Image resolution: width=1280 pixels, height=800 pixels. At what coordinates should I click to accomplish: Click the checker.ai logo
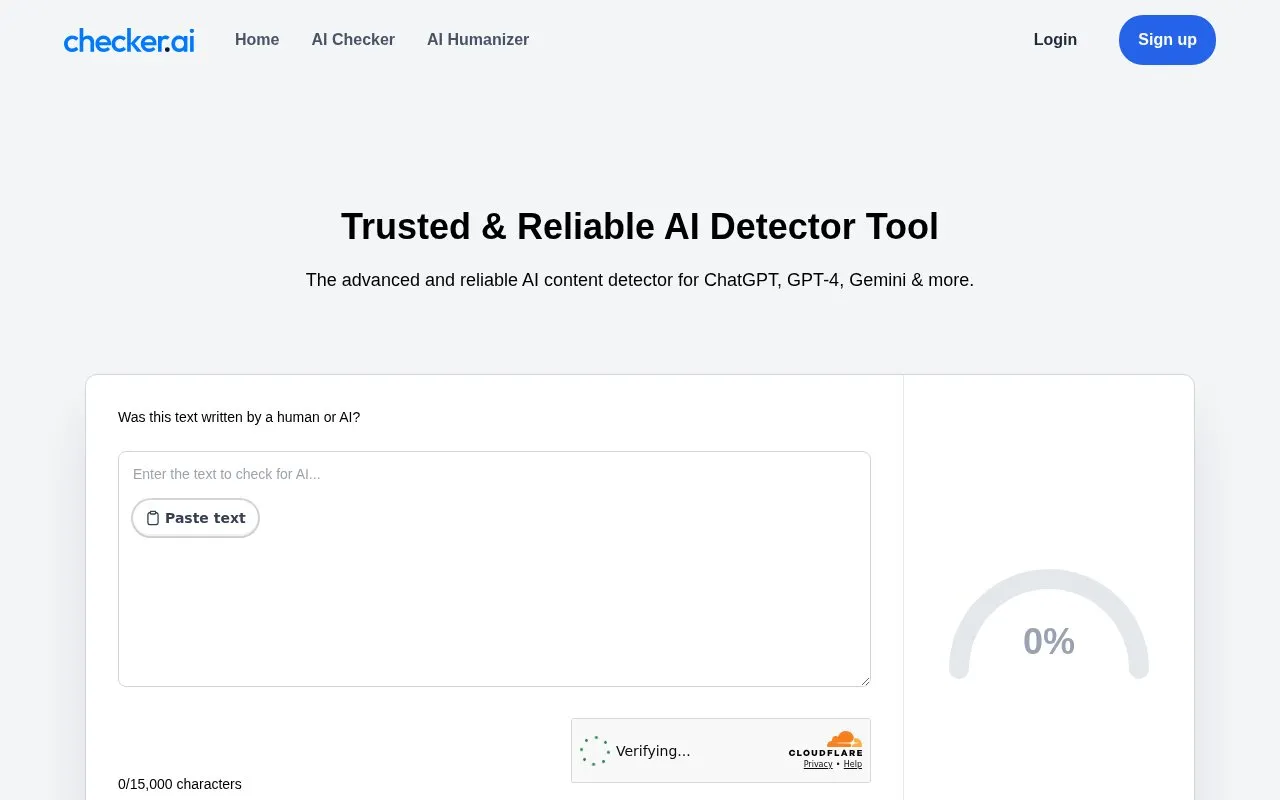click(129, 40)
